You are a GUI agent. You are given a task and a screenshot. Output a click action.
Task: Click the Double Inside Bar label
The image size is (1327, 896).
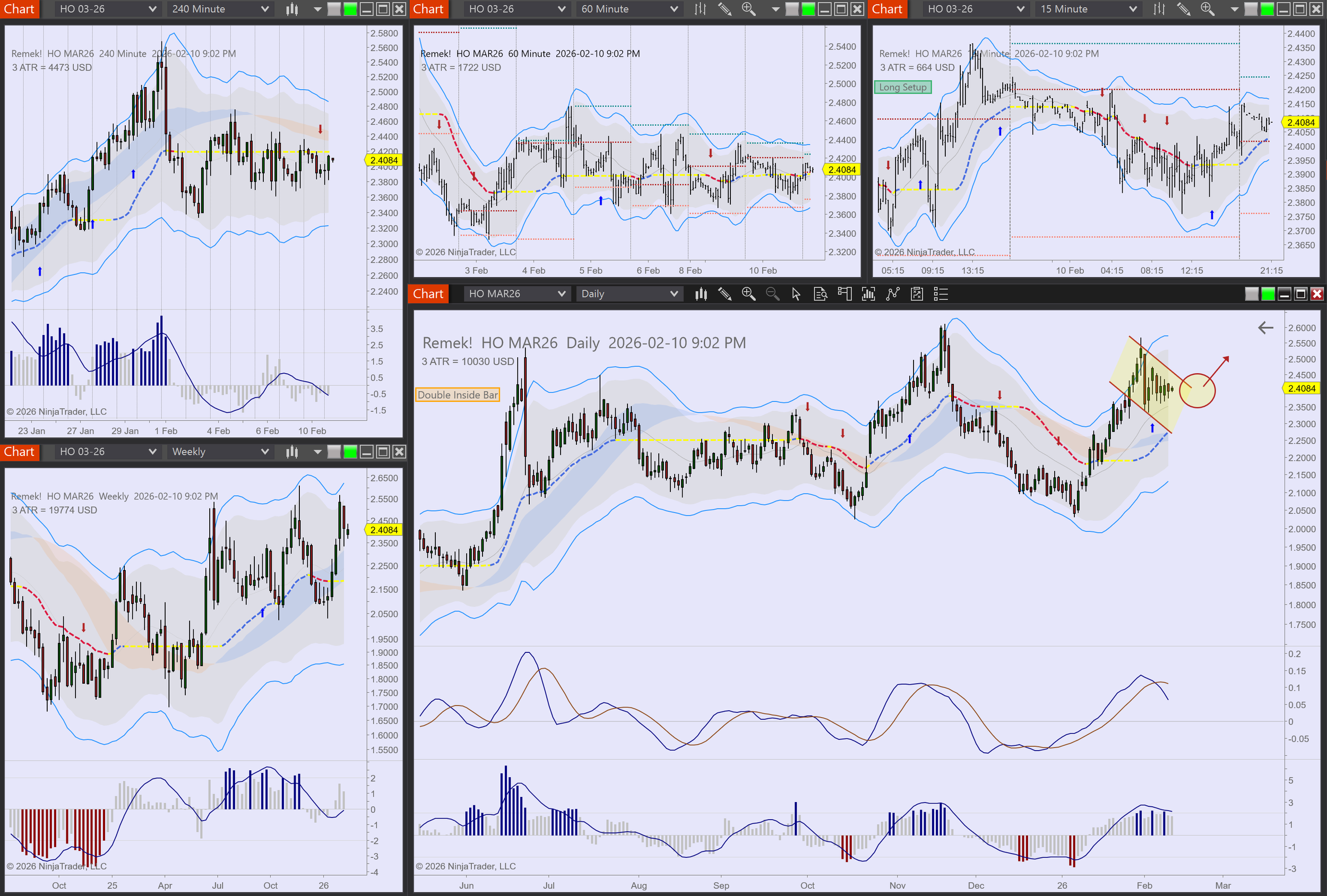(x=458, y=394)
